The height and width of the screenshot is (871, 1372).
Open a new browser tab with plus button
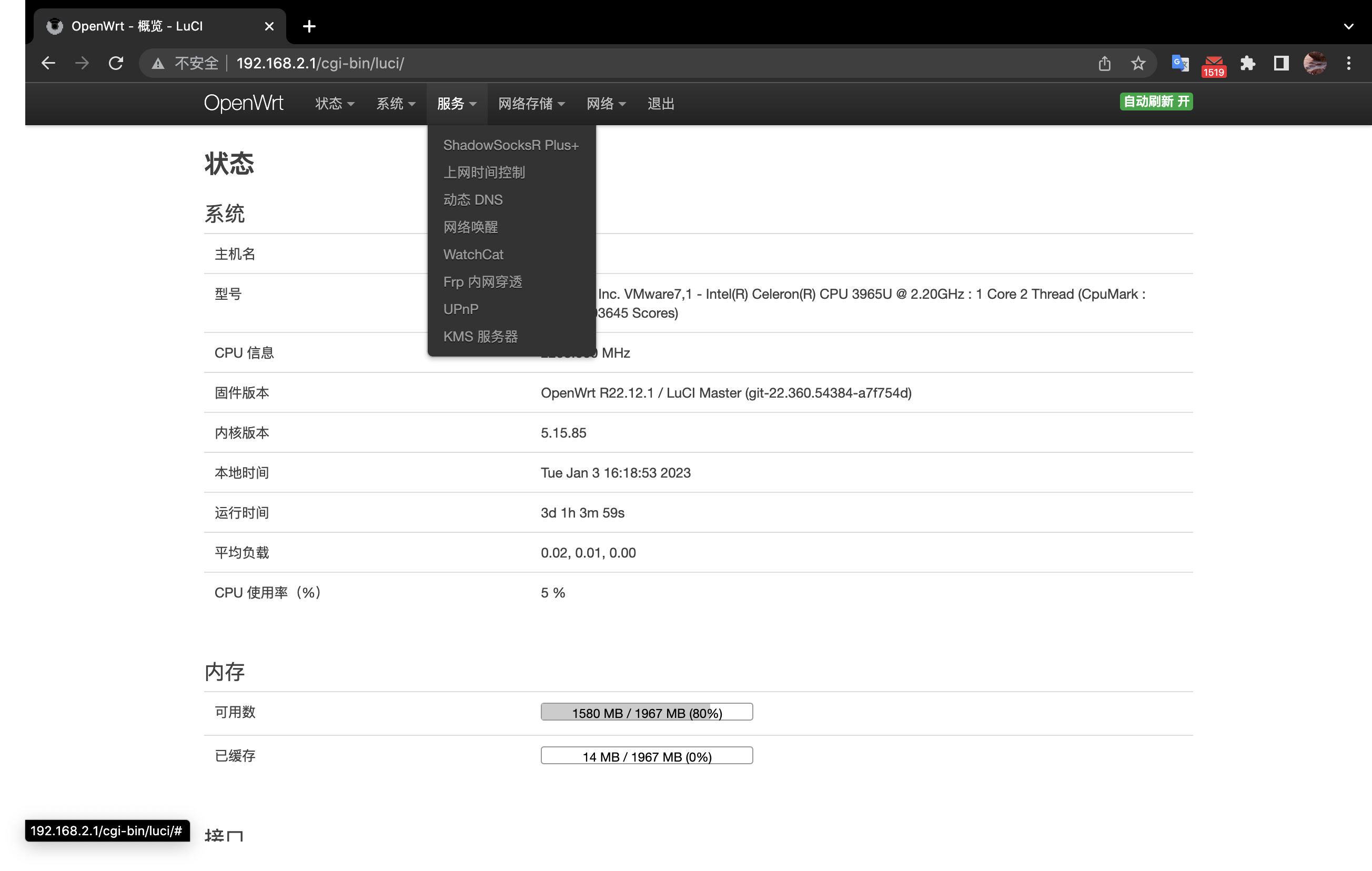click(x=309, y=26)
